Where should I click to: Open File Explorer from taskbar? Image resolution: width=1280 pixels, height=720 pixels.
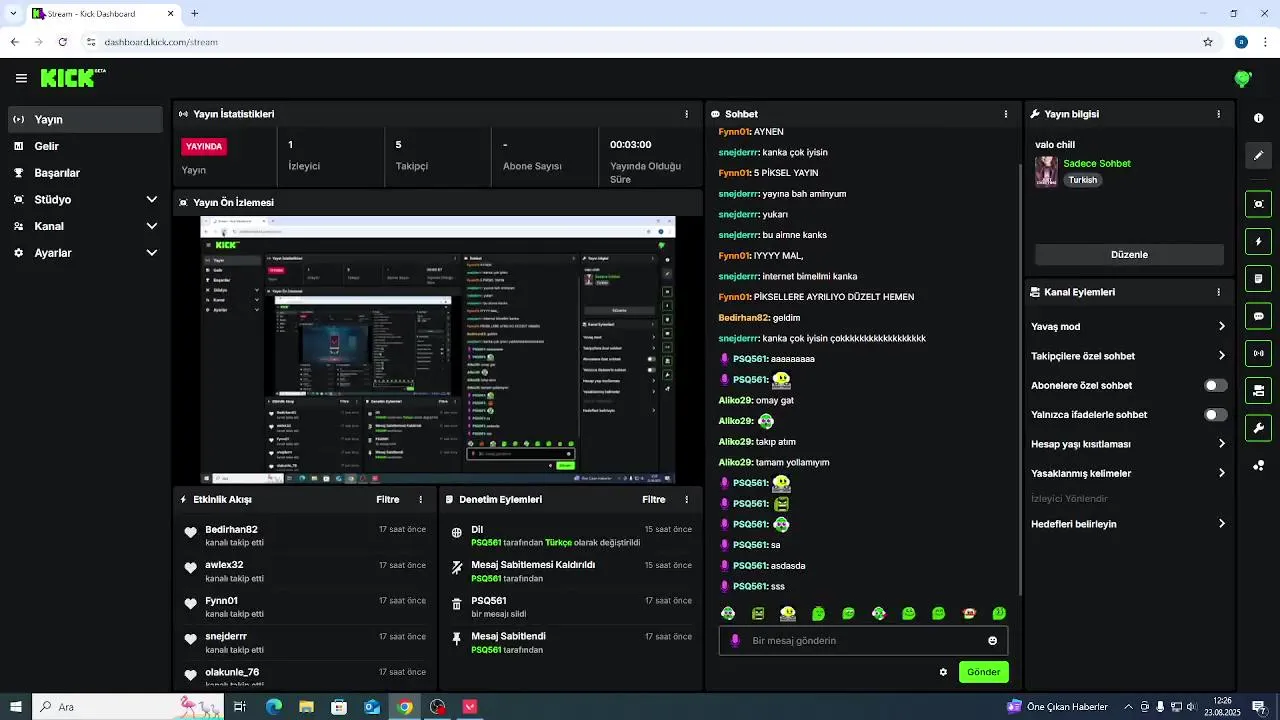(306, 707)
